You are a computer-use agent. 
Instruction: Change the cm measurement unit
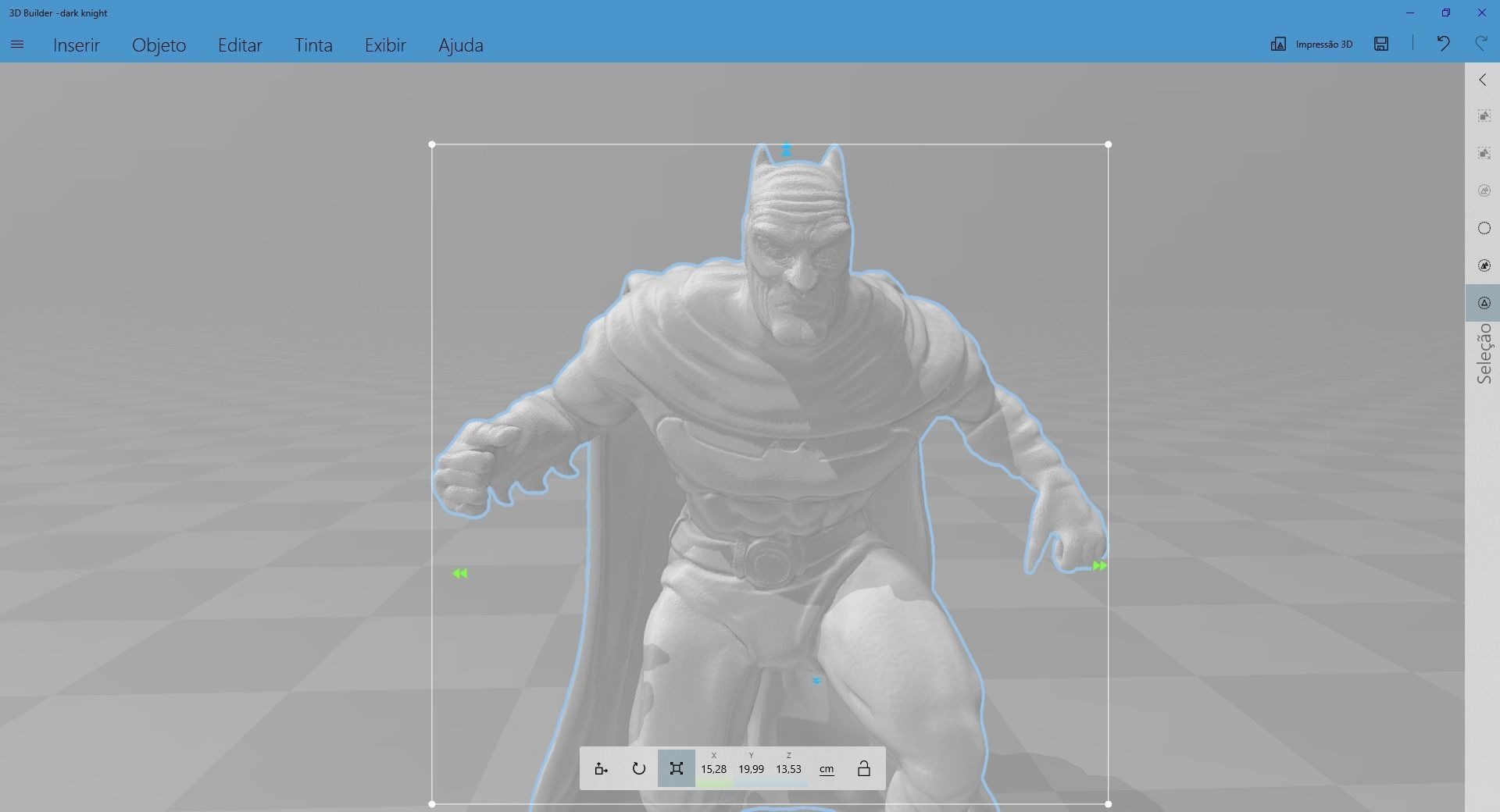coord(827,769)
